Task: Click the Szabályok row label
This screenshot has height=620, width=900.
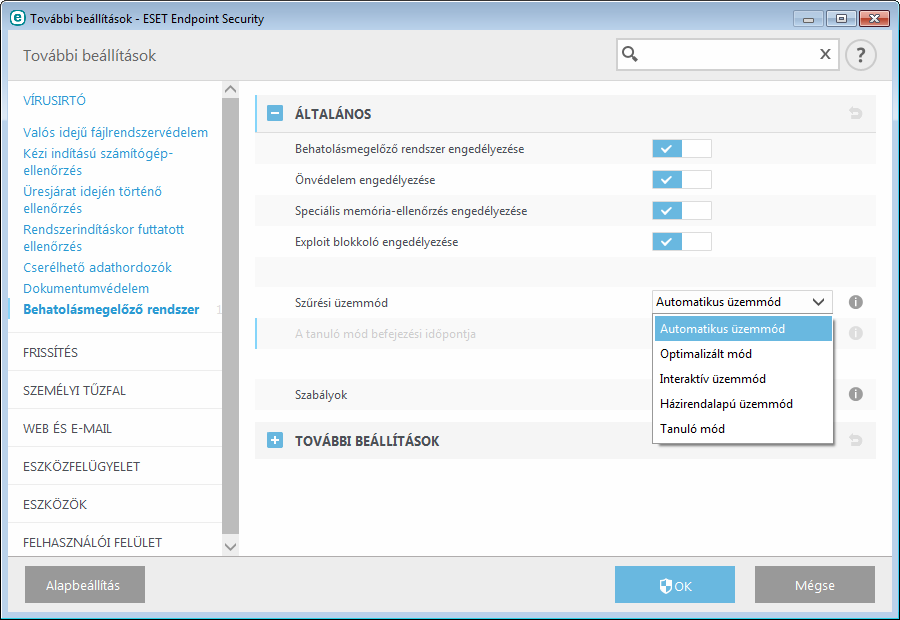Action: pos(321,395)
